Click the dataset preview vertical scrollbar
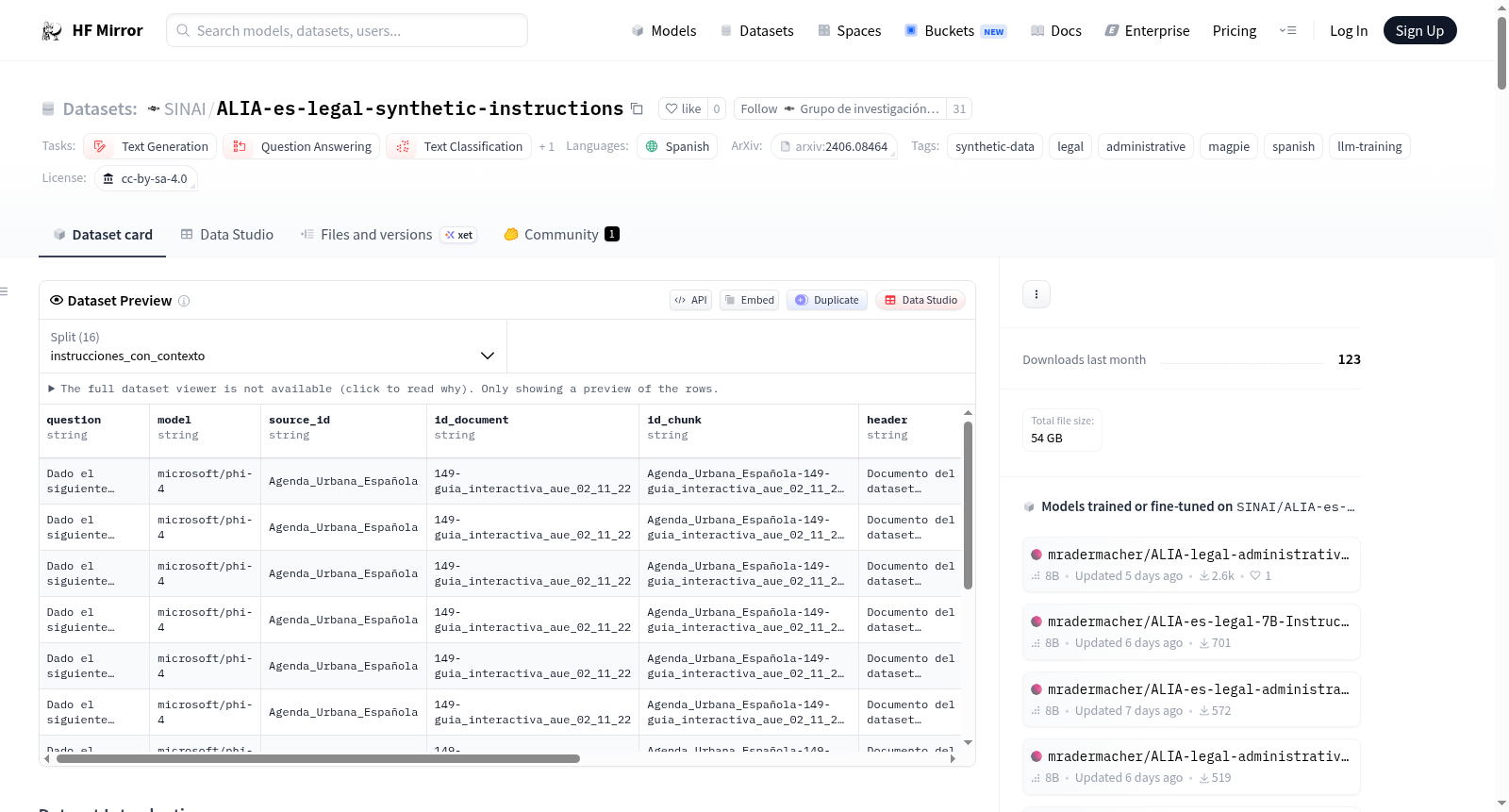Screen dimensions: 1509x812 (x=968, y=505)
